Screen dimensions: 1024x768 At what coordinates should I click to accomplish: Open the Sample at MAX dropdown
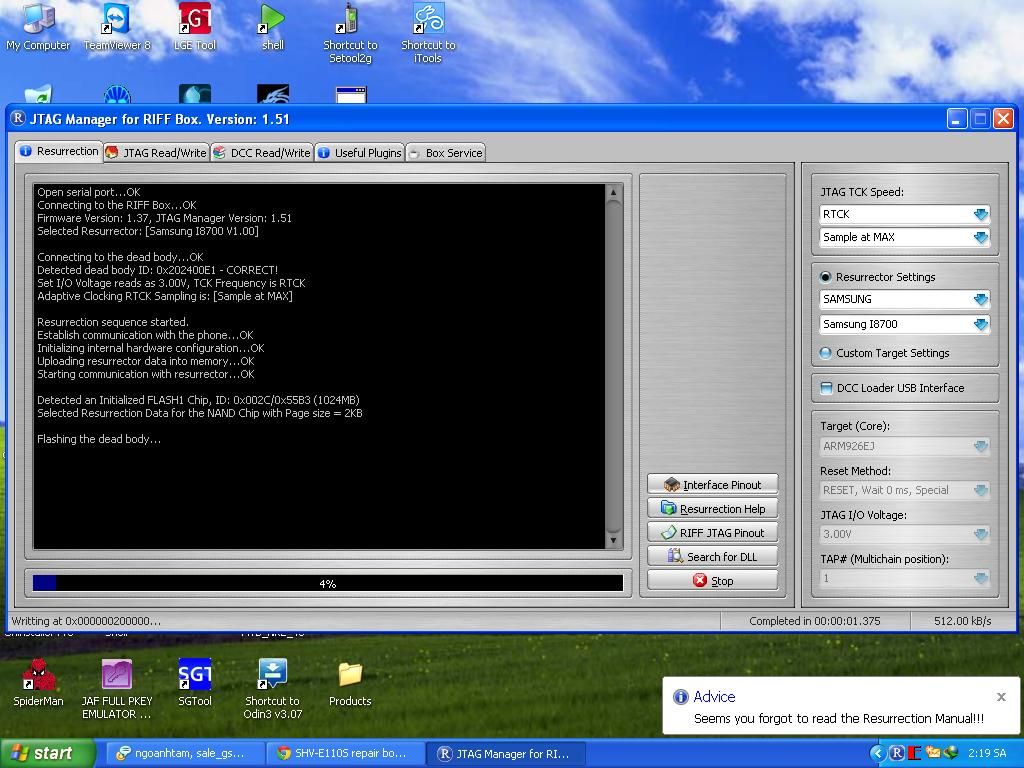904,237
